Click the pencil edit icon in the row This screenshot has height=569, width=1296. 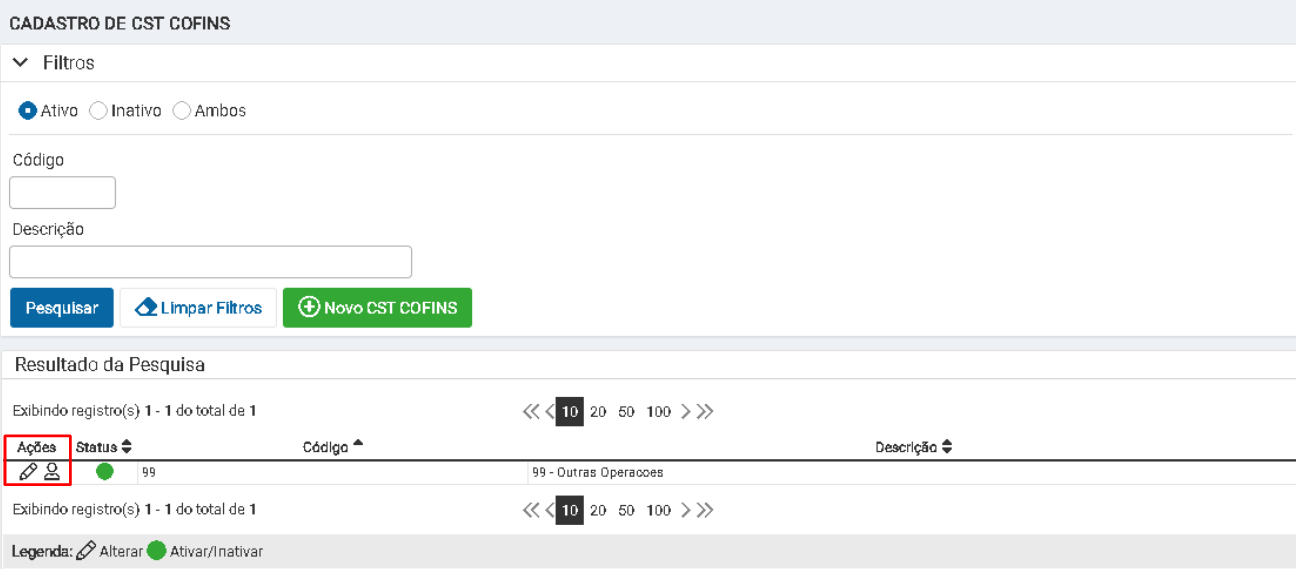click(x=28, y=472)
